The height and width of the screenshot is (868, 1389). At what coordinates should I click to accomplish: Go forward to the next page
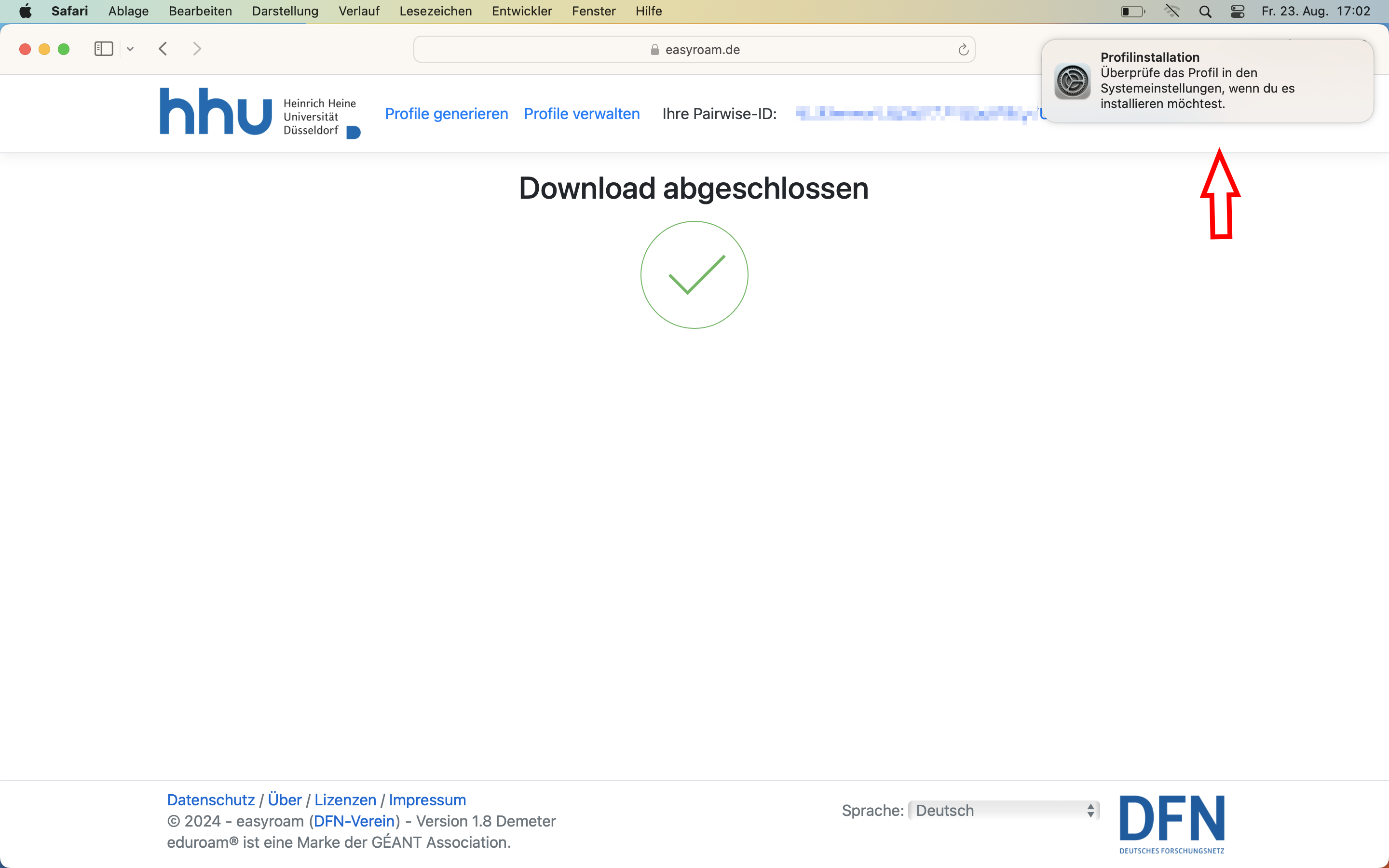(197, 49)
